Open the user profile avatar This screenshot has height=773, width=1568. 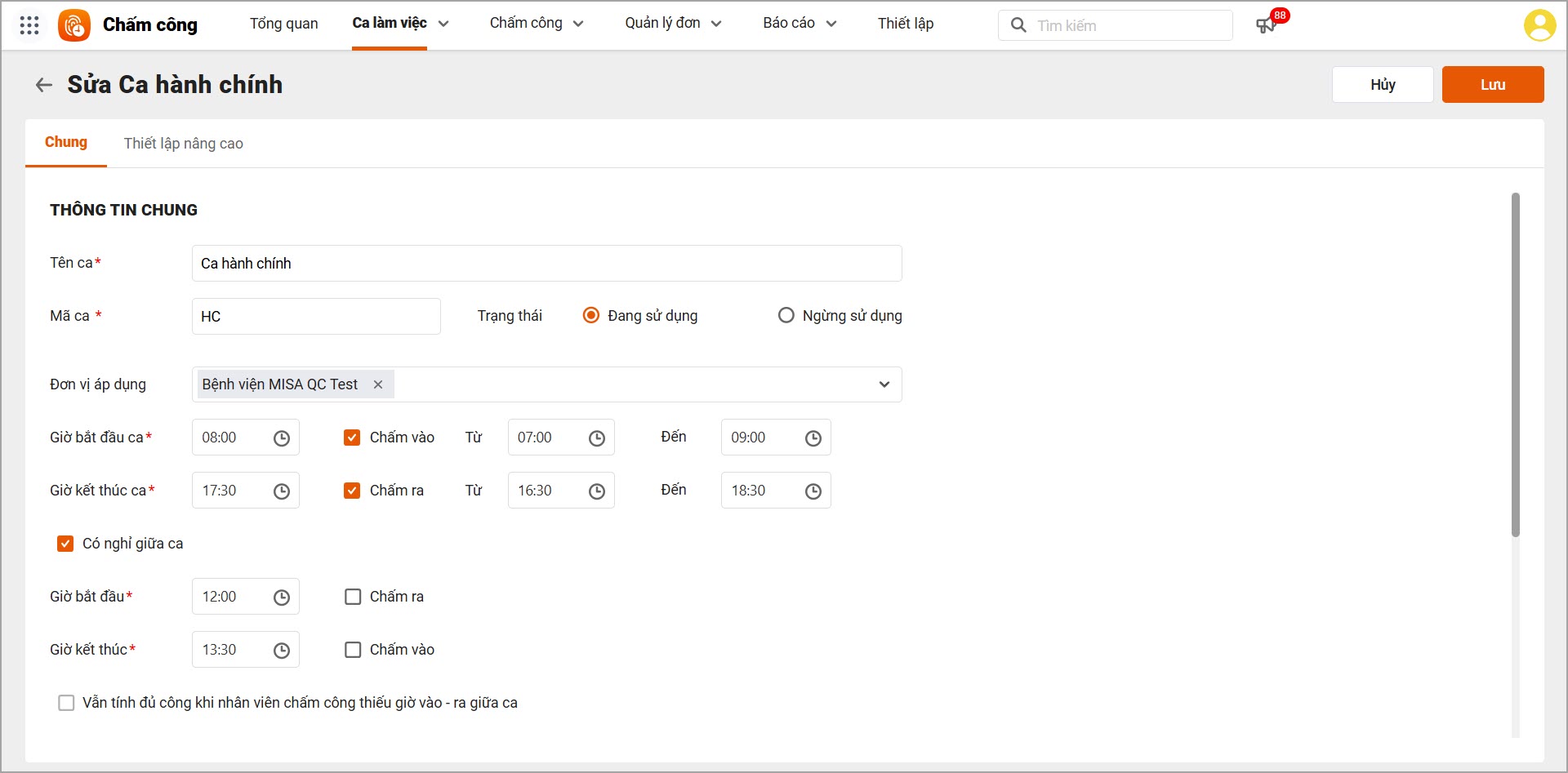(1539, 25)
